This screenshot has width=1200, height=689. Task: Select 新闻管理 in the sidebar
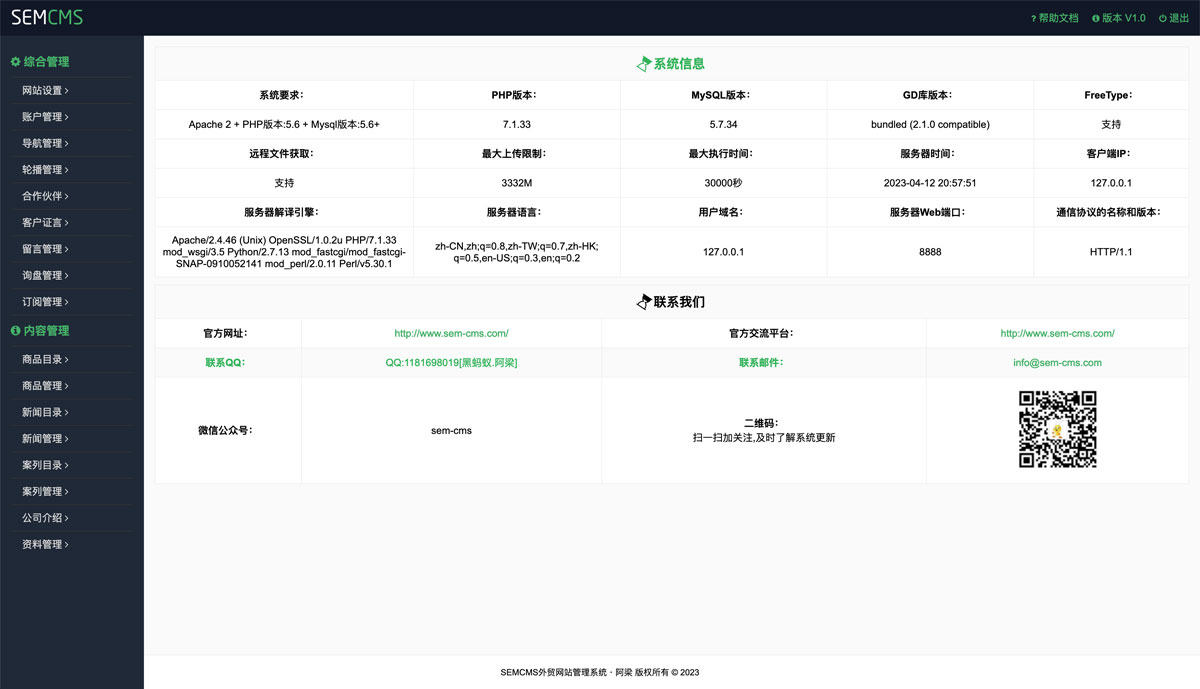coord(45,439)
